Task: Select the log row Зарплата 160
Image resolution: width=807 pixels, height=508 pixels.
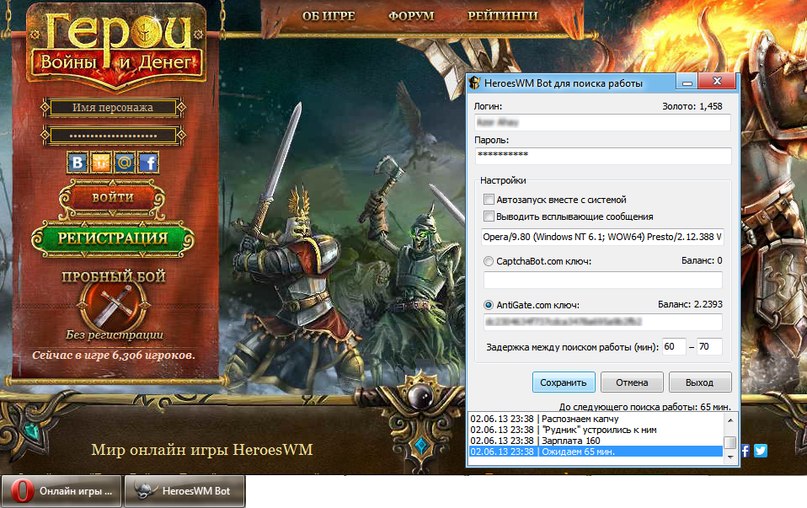Action: point(595,441)
